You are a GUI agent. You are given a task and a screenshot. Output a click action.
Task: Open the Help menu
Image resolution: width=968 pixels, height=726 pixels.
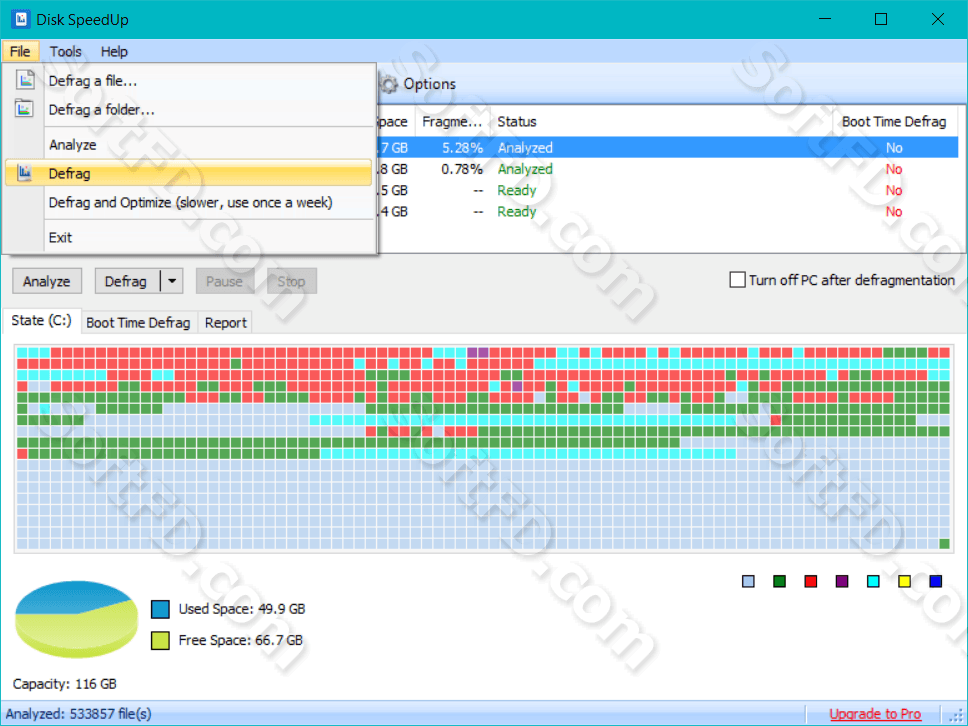[x=114, y=51]
